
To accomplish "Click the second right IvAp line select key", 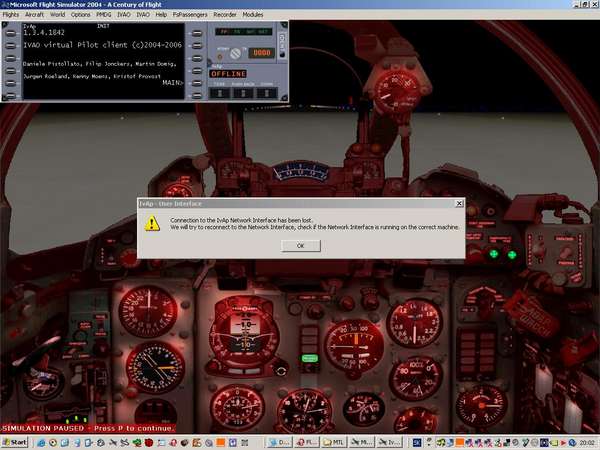I will coord(197,46).
